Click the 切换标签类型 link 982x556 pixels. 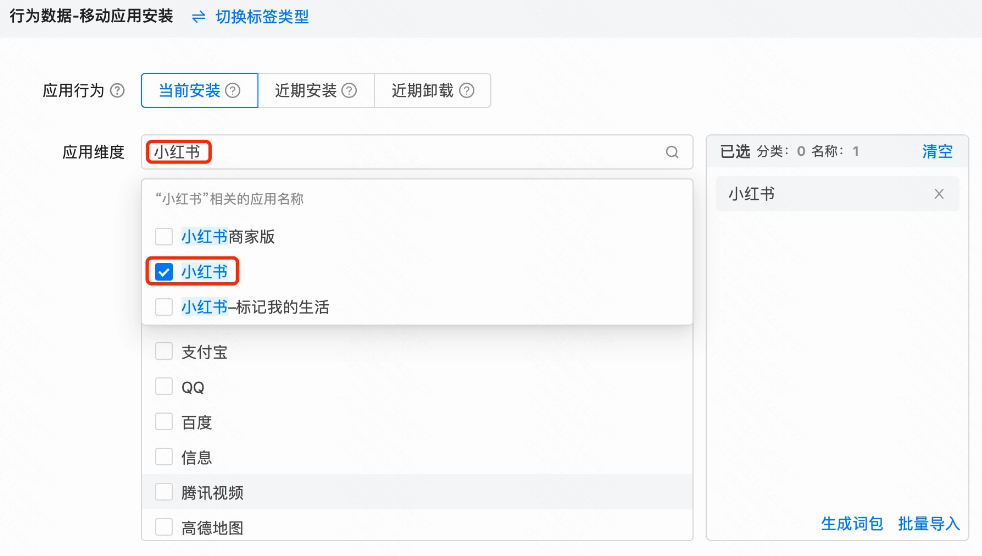262,17
